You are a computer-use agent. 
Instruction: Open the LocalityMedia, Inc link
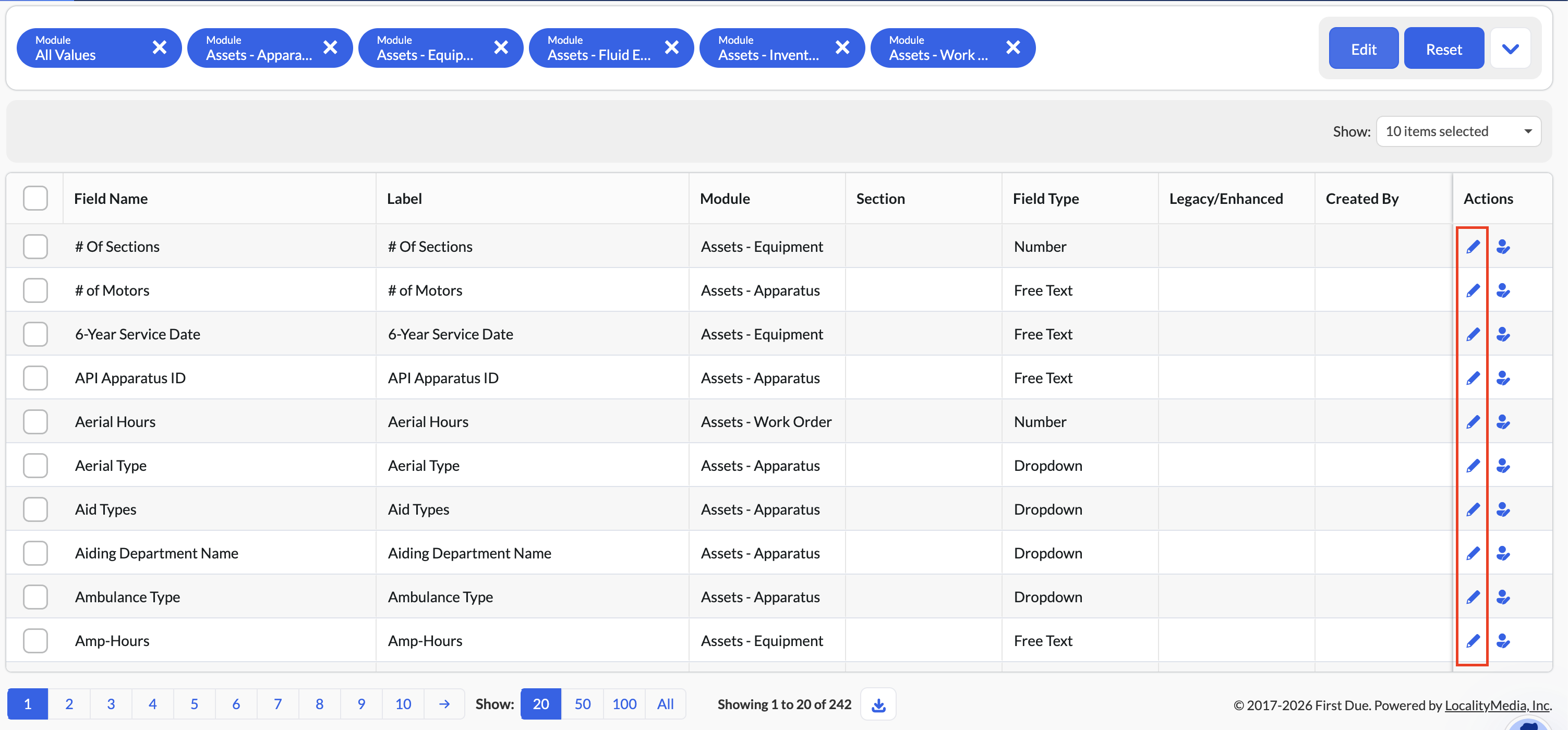click(x=1497, y=705)
